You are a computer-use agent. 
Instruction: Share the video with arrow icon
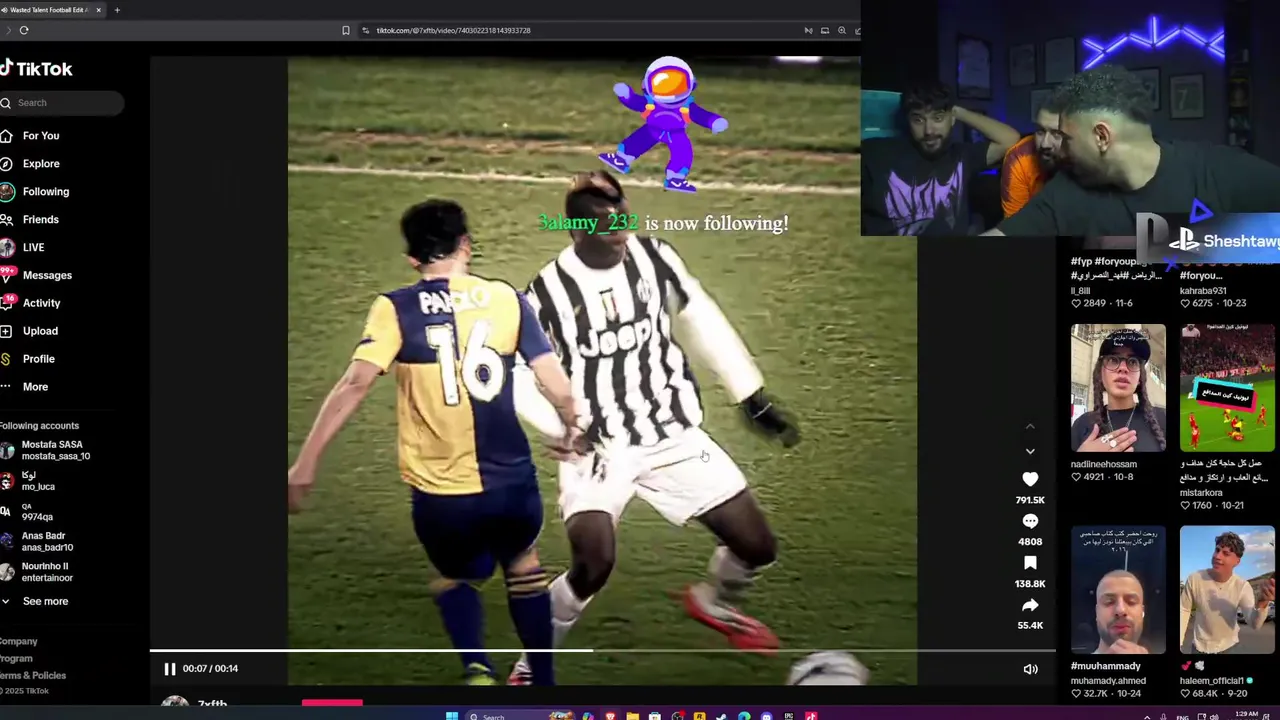tap(1030, 606)
